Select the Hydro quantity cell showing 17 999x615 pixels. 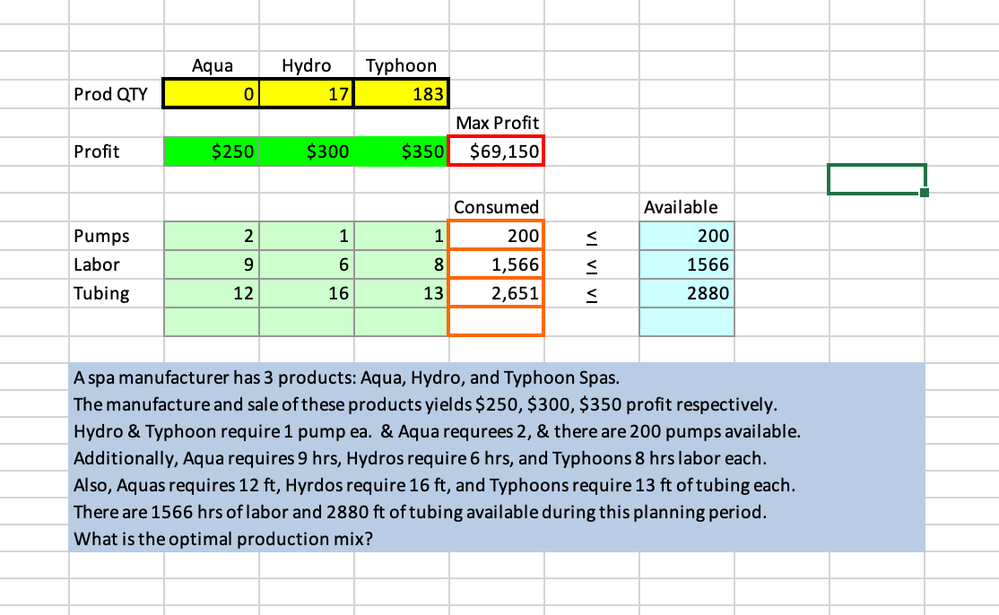pos(306,94)
